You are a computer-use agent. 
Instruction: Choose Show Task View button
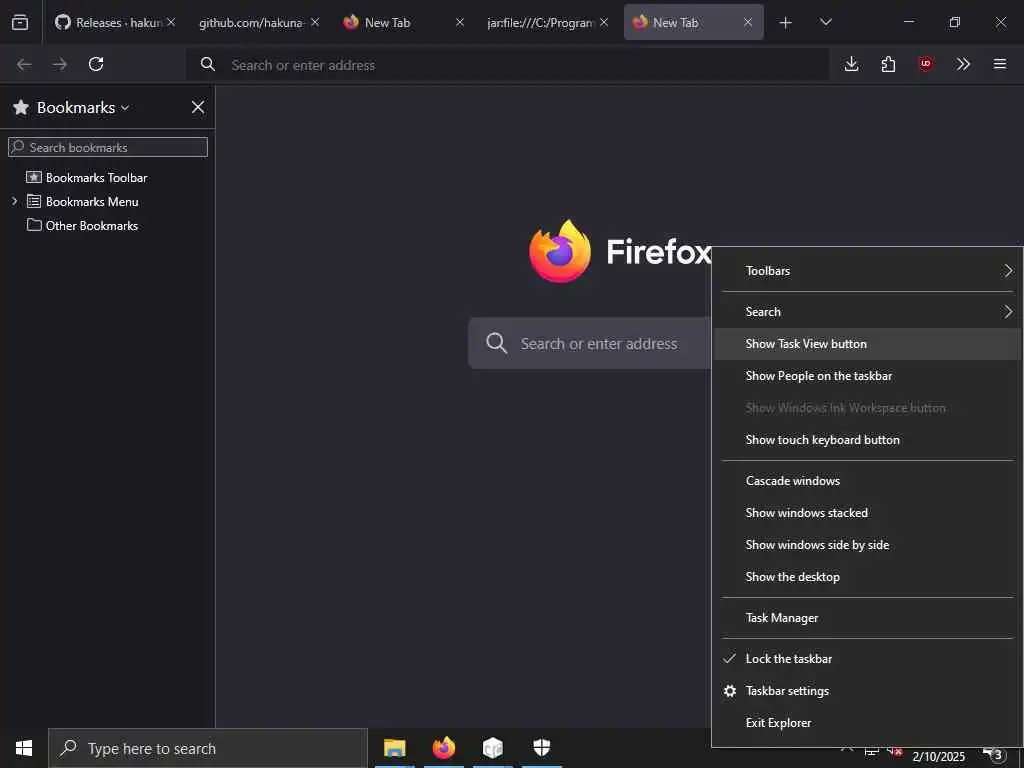click(867, 344)
